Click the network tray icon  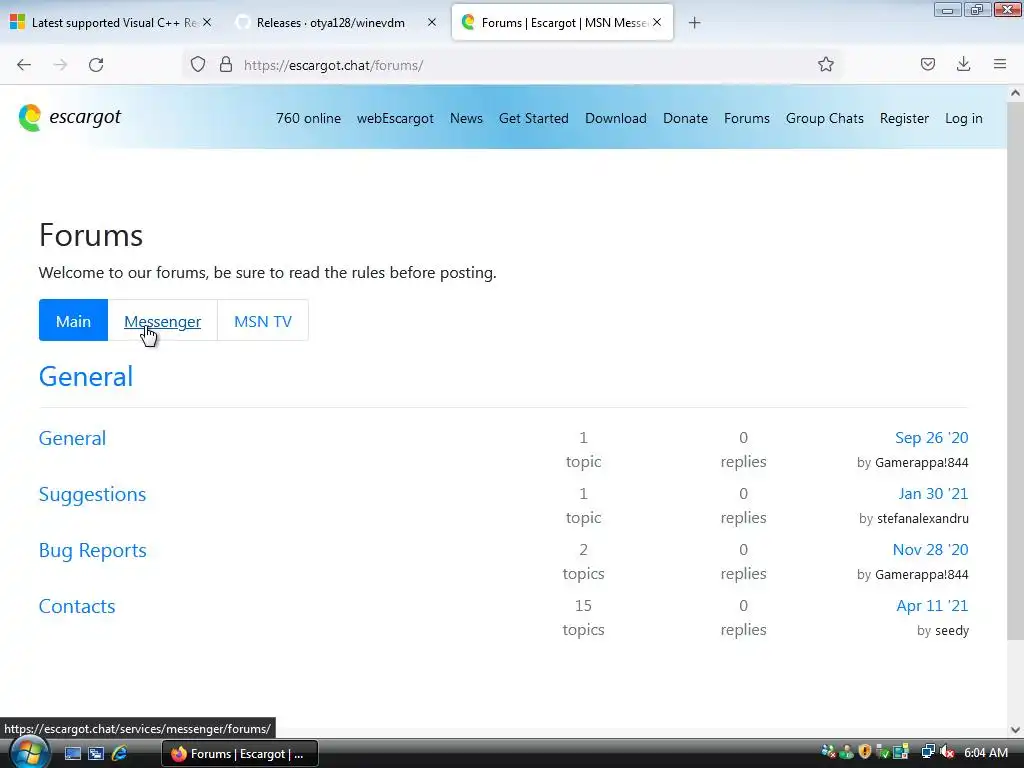(x=928, y=752)
